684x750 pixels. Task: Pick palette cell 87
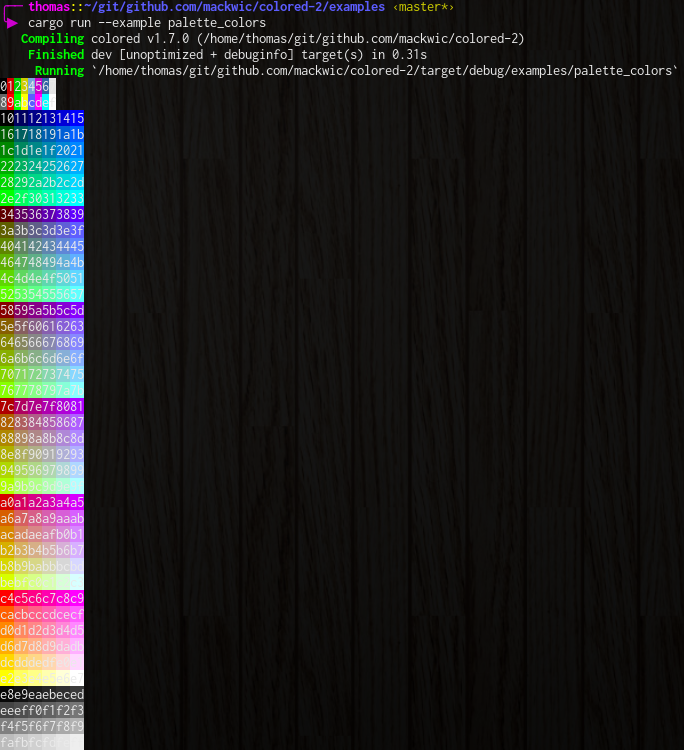77,422
